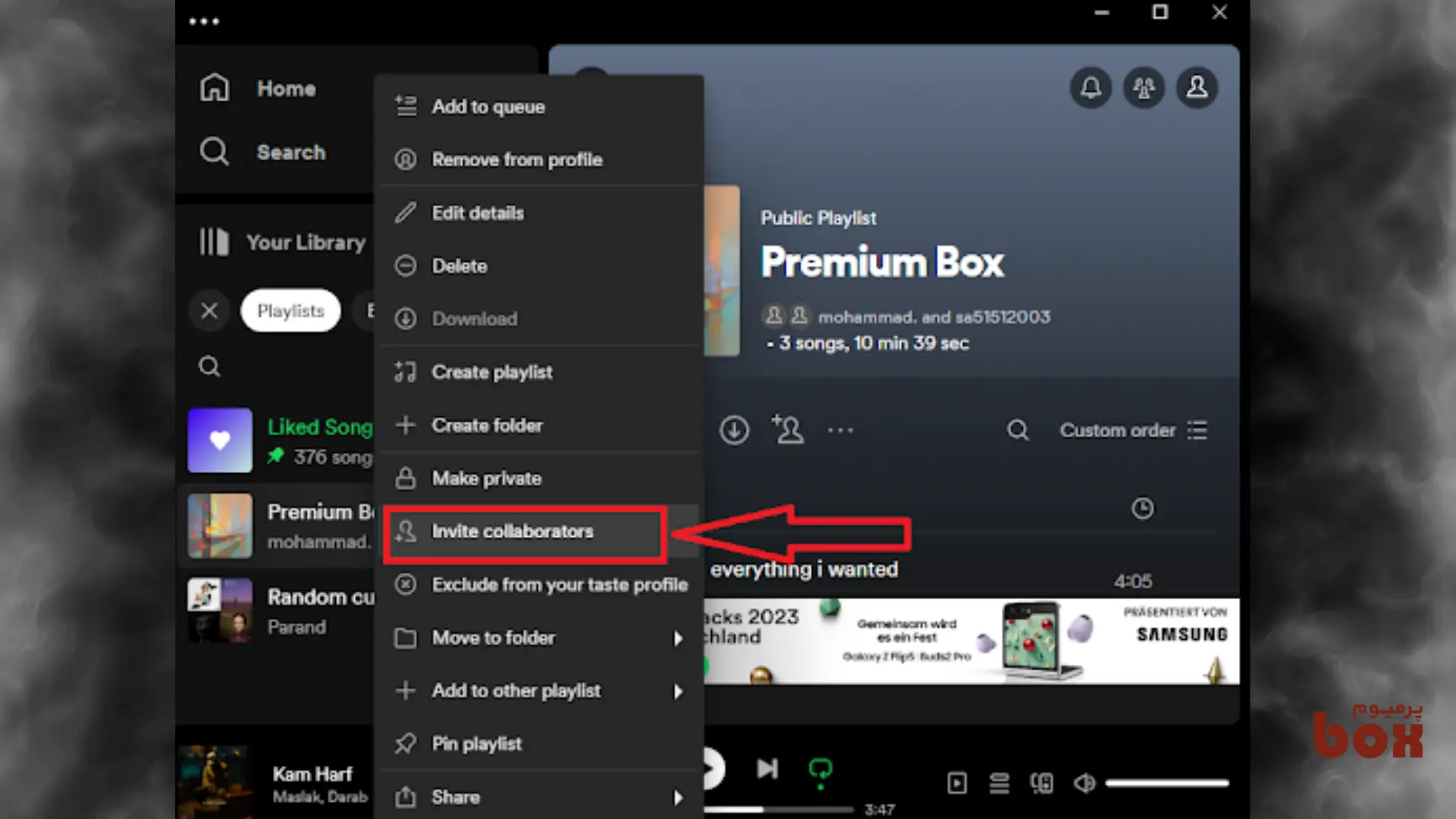Screen dimensions: 1456x819
Task: Open the Custom order sort dropdown
Action: 1134,431
